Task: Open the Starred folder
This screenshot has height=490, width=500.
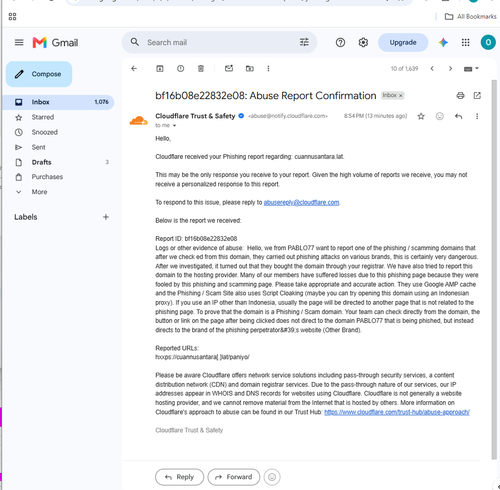Action: tap(43, 117)
